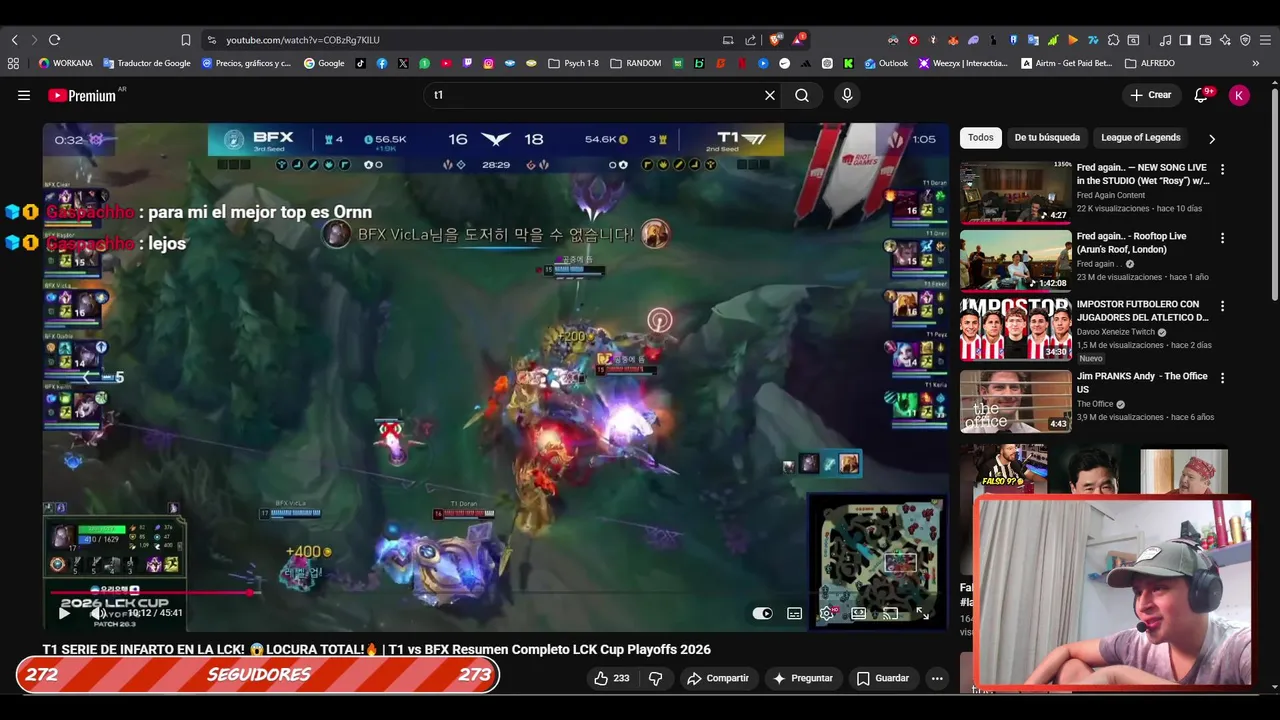Enter full screen mode
Screen dimensions: 1280x720
pos(922,613)
